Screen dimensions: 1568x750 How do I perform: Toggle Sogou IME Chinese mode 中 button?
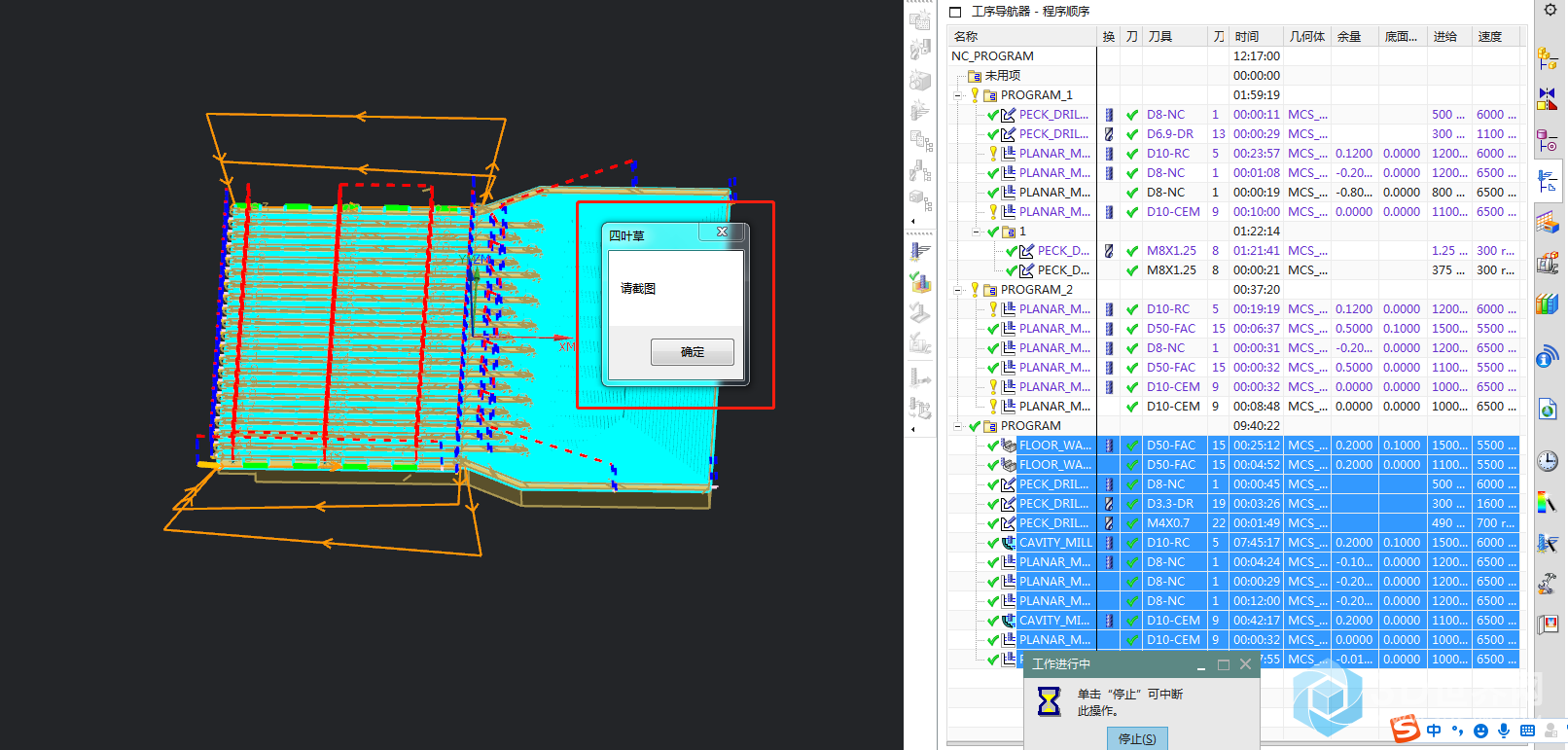pyautogui.click(x=1434, y=731)
